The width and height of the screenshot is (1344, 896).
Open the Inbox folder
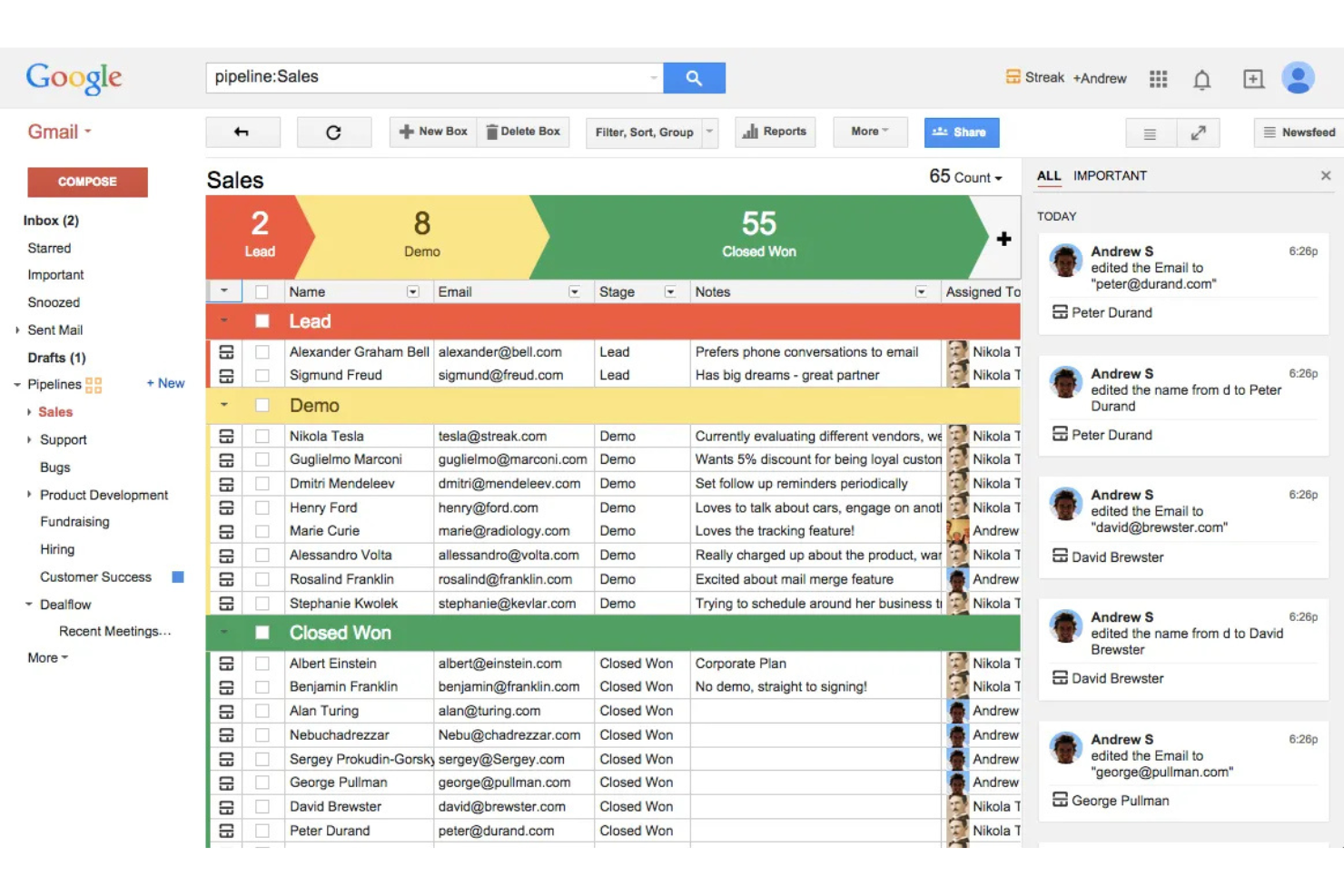pyautogui.click(x=51, y=221)
